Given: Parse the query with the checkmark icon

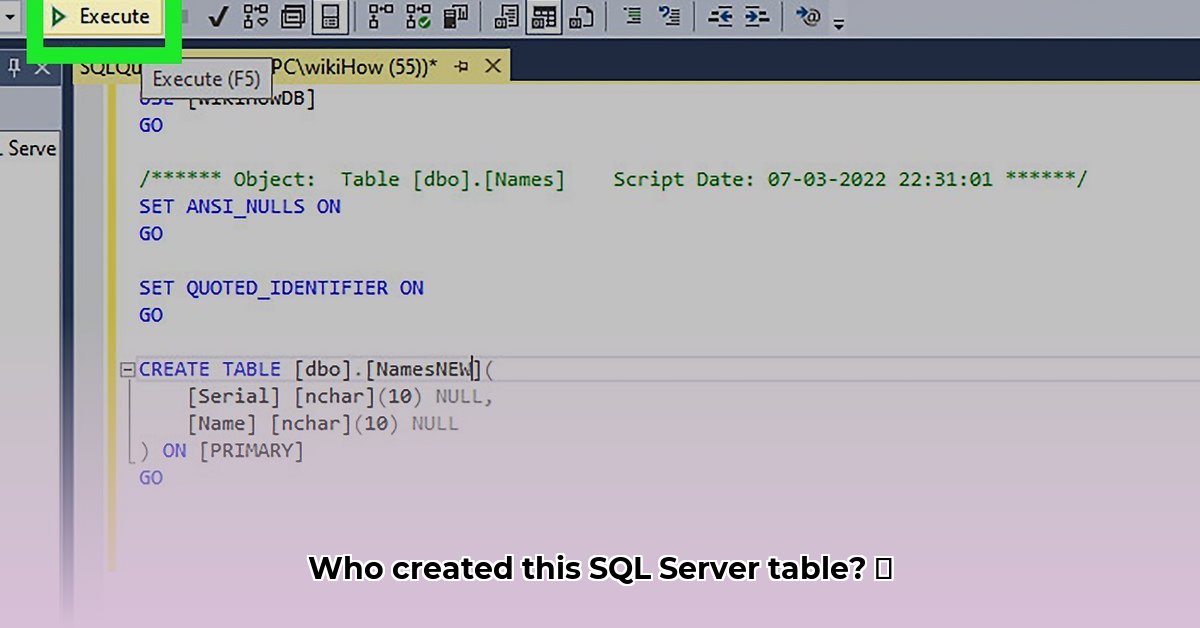Looking at the screenshot, I should [x=217, y=17].
